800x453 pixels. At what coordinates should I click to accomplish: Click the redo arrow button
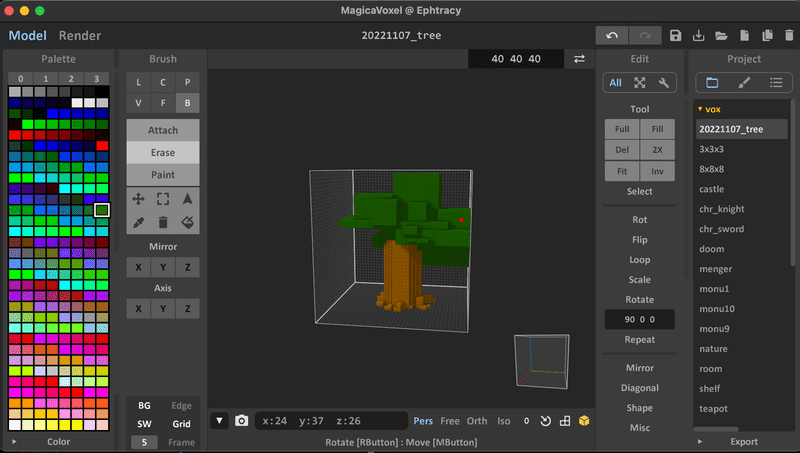[645, 36]
